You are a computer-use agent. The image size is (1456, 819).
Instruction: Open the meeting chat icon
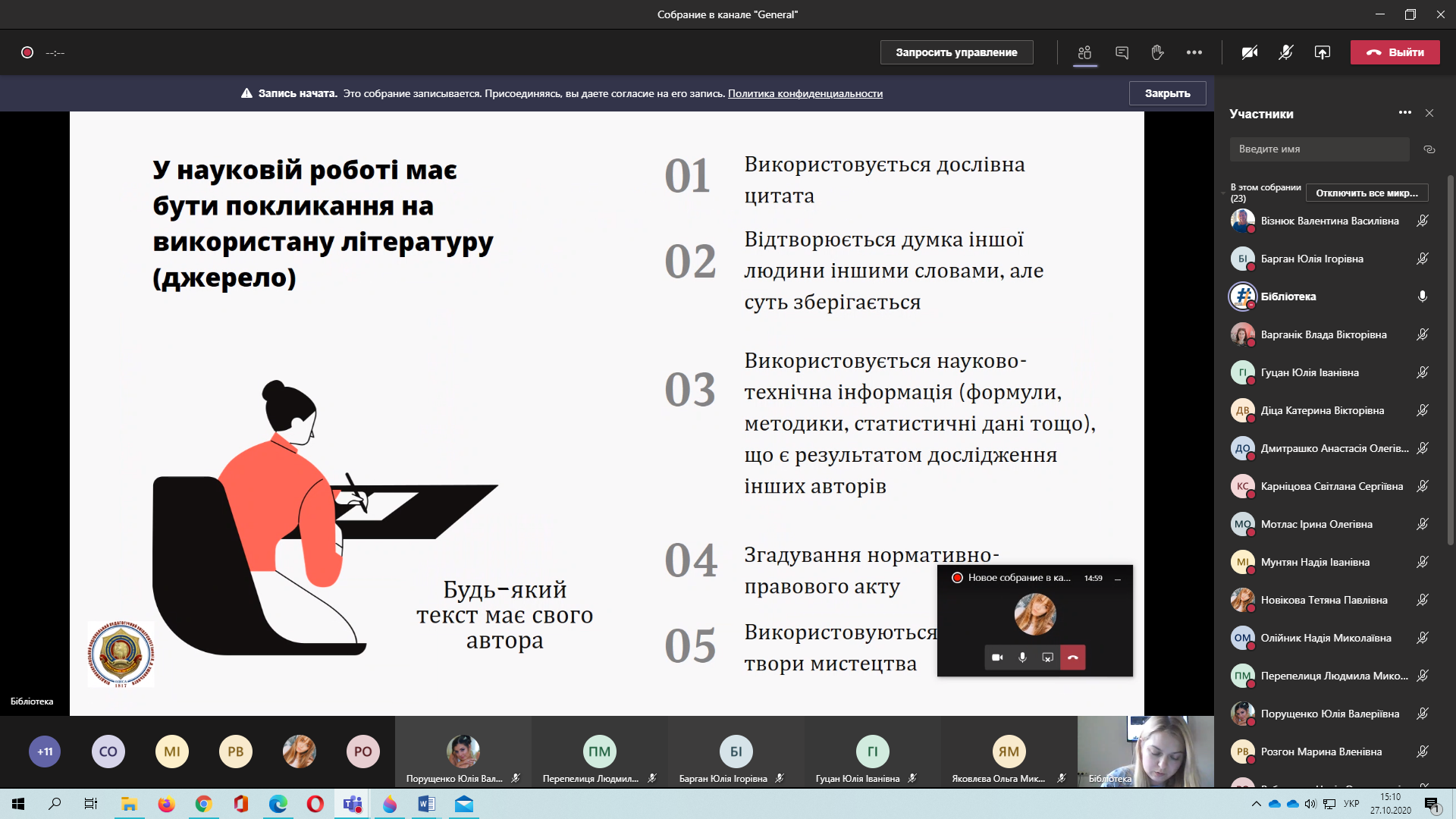[x=1122, y=52]
